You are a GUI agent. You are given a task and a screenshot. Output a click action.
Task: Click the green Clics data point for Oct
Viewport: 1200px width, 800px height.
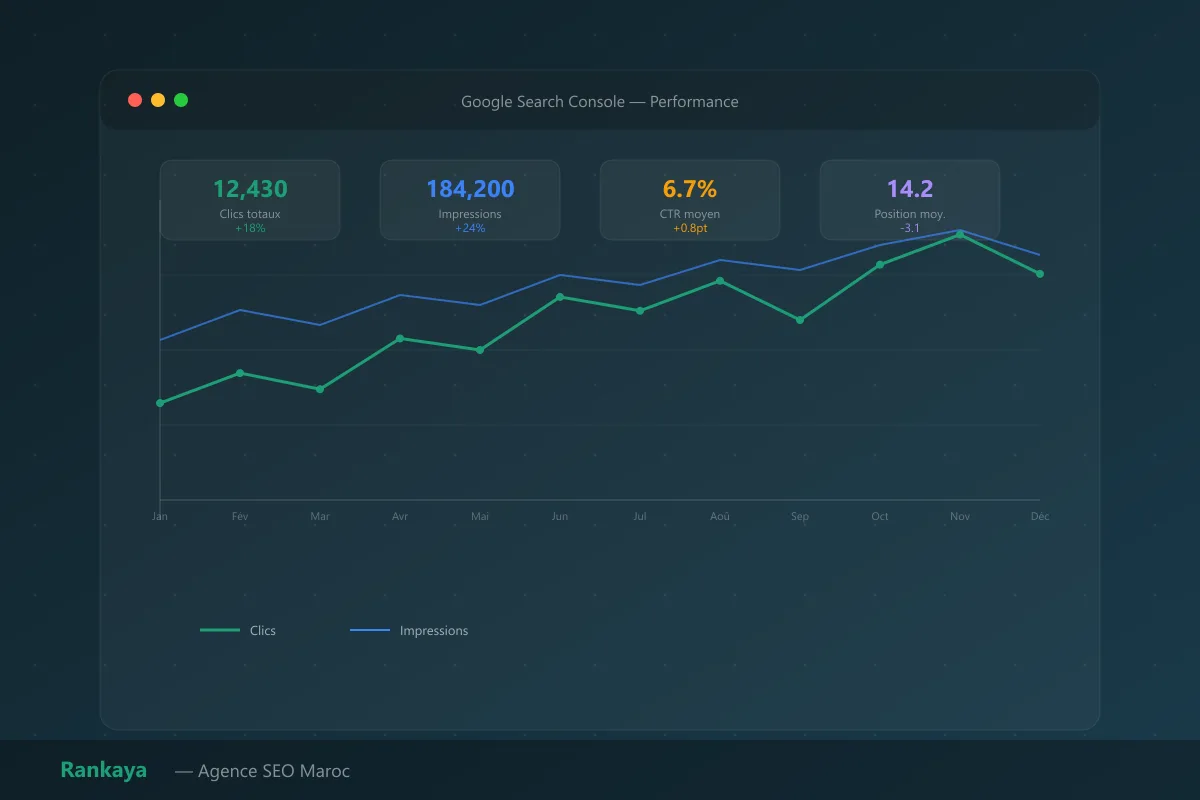(880, 265)
